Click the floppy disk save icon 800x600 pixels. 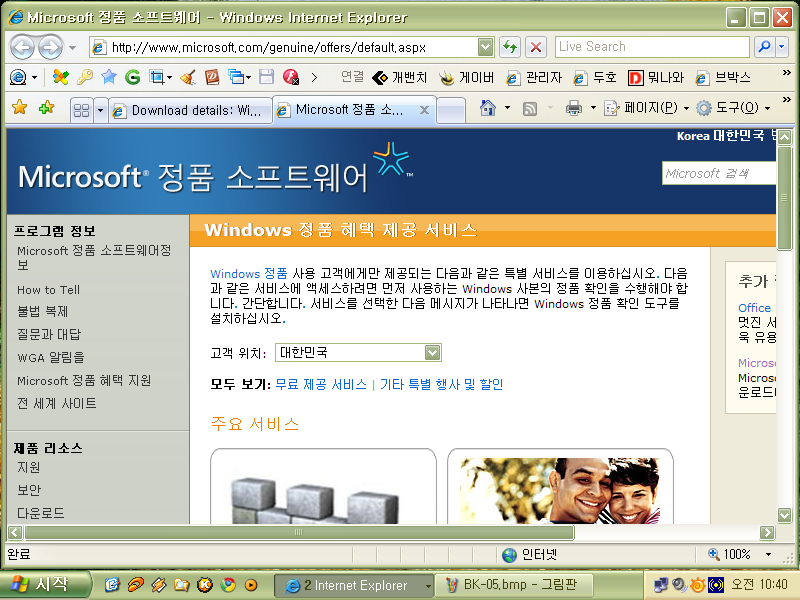point(266,78)
